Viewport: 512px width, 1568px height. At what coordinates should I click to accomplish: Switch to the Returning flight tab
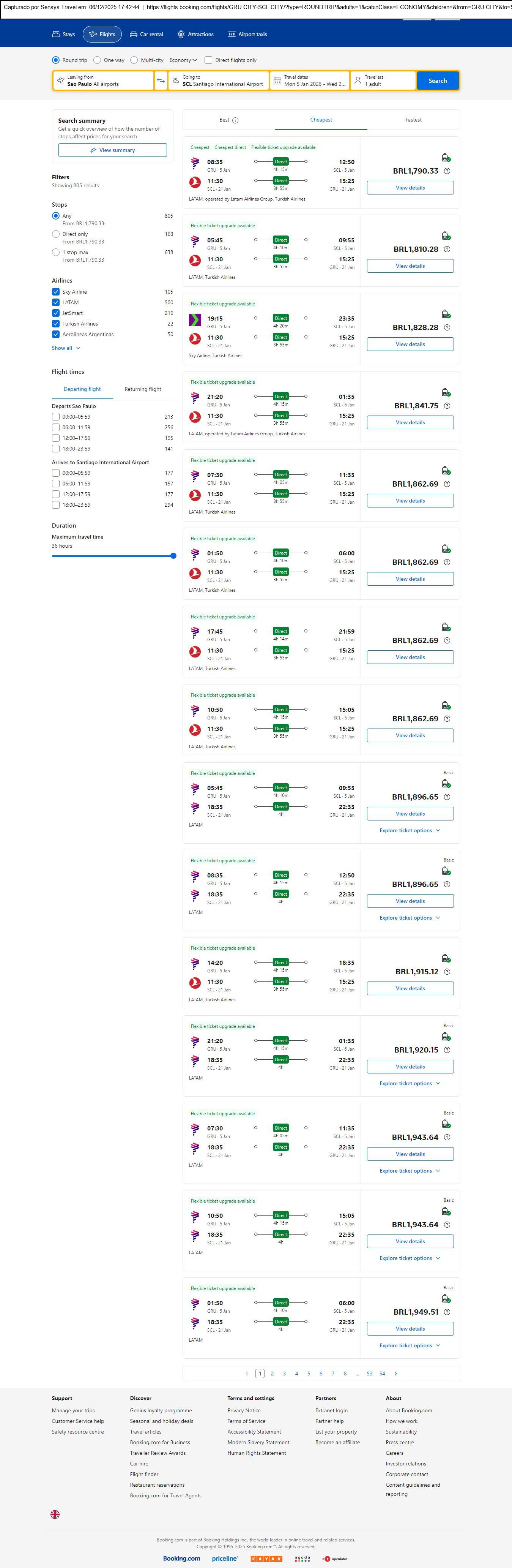(x=142, y=389)
